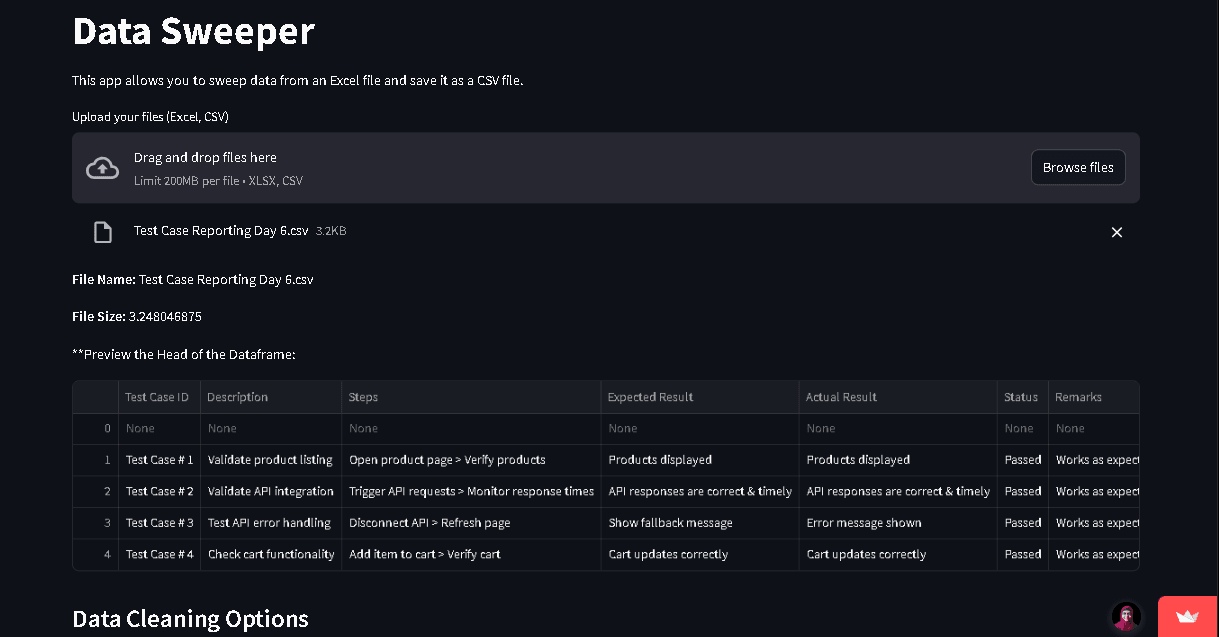Click the Disconnect API > Refresh page cell
Screen dimensions: 1219x637
471,523
